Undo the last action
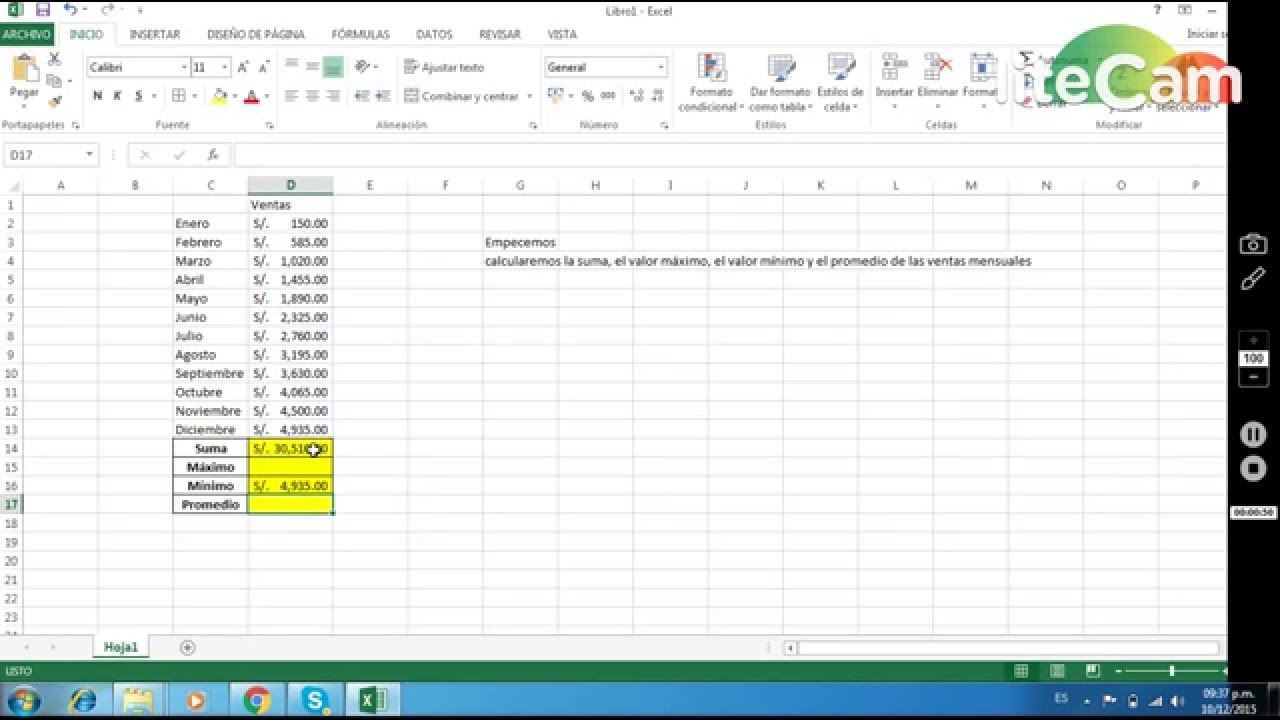 click(69, 10)
